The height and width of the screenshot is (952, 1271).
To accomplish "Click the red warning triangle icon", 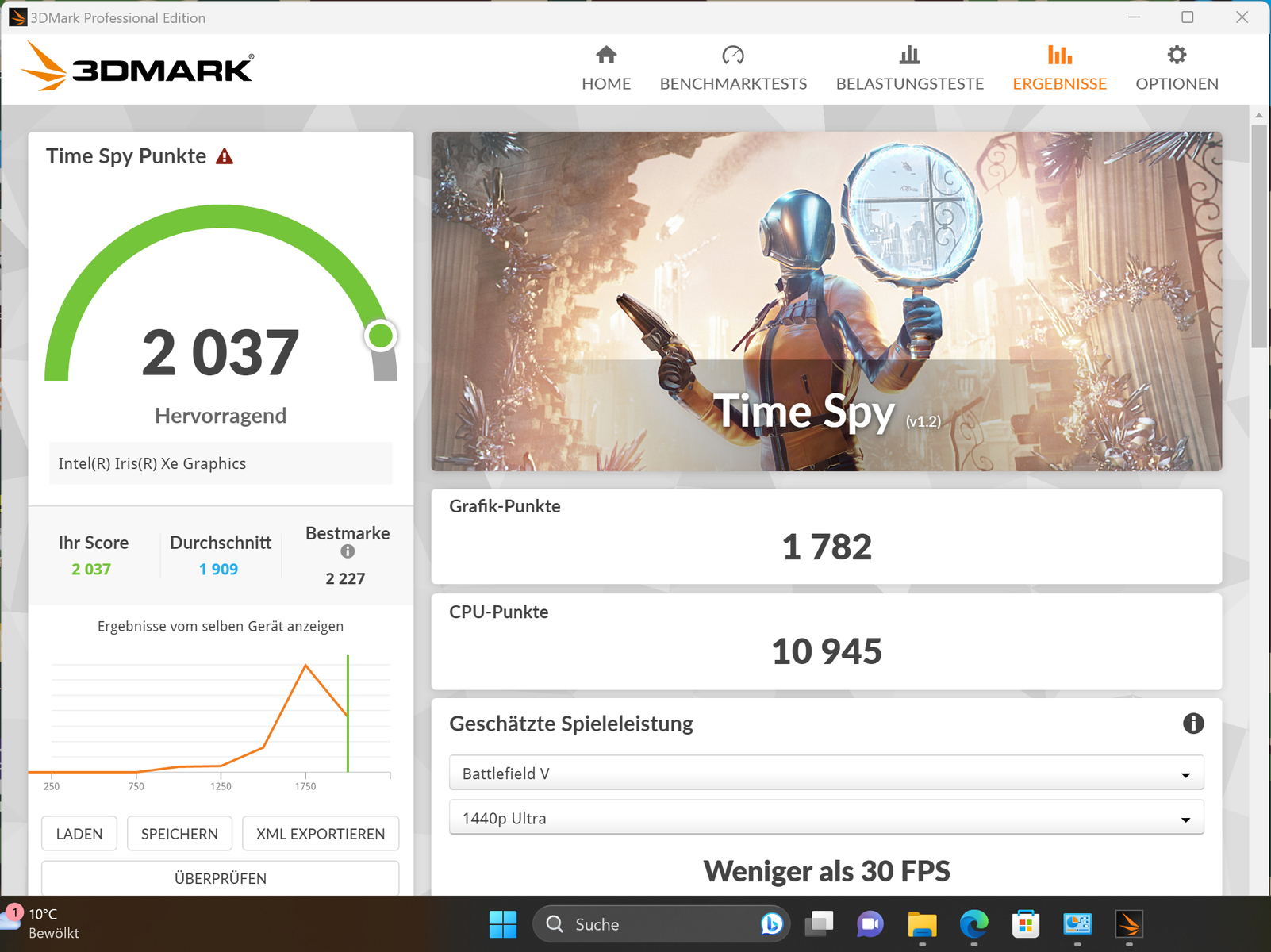I will pos(225,156).
